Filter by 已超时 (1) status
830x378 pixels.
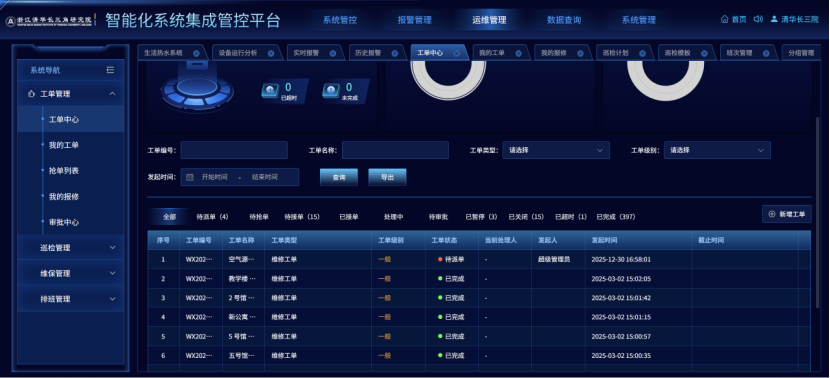[571, 217]
